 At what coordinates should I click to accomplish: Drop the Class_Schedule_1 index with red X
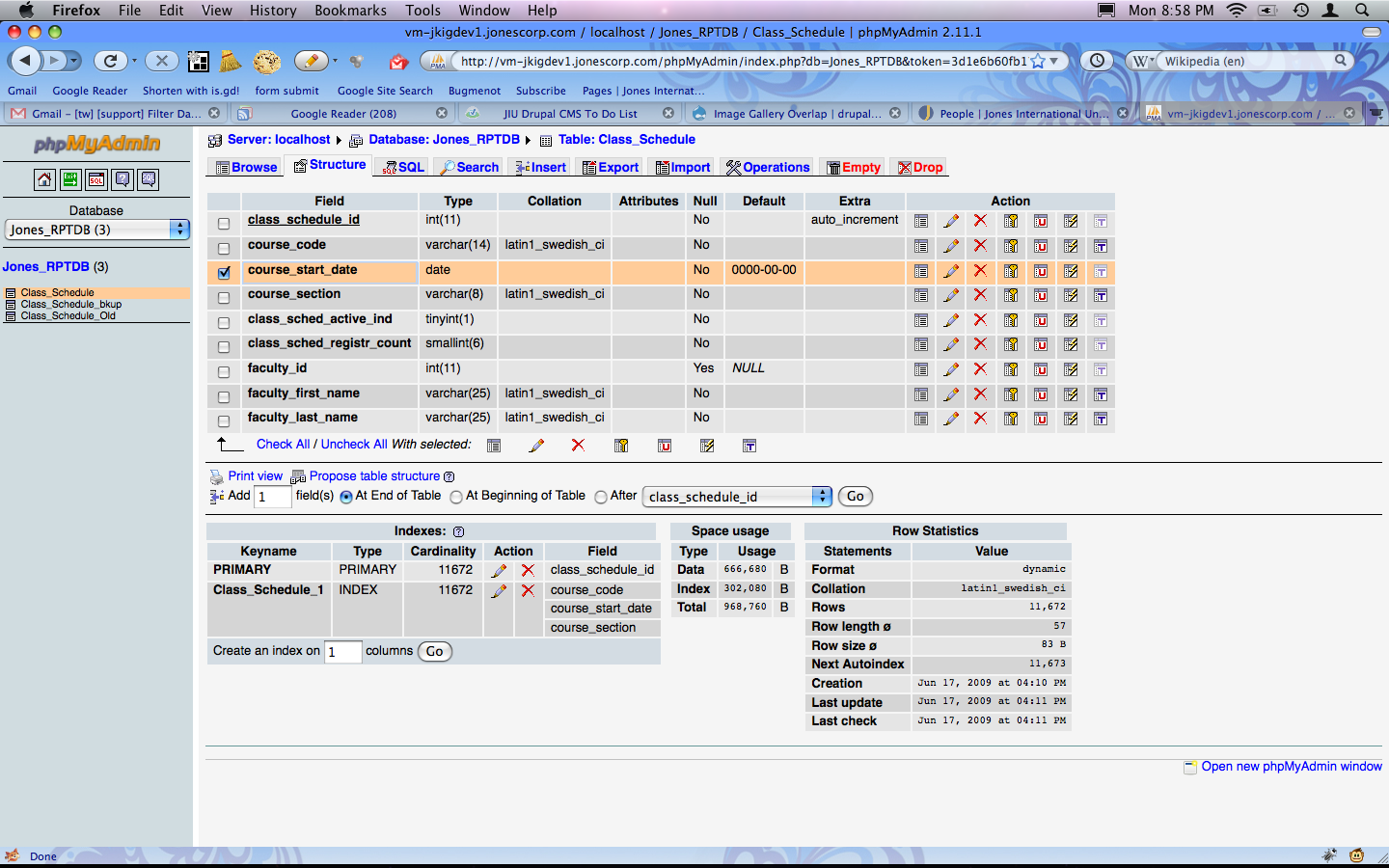point(528,590)
